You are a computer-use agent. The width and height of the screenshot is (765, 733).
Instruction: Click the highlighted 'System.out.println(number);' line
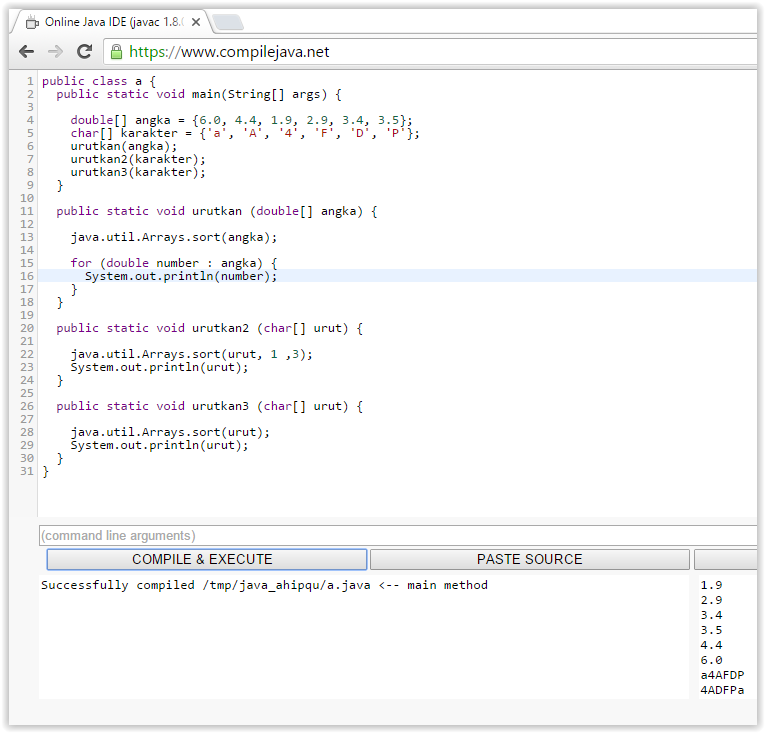tap(181, 276)
